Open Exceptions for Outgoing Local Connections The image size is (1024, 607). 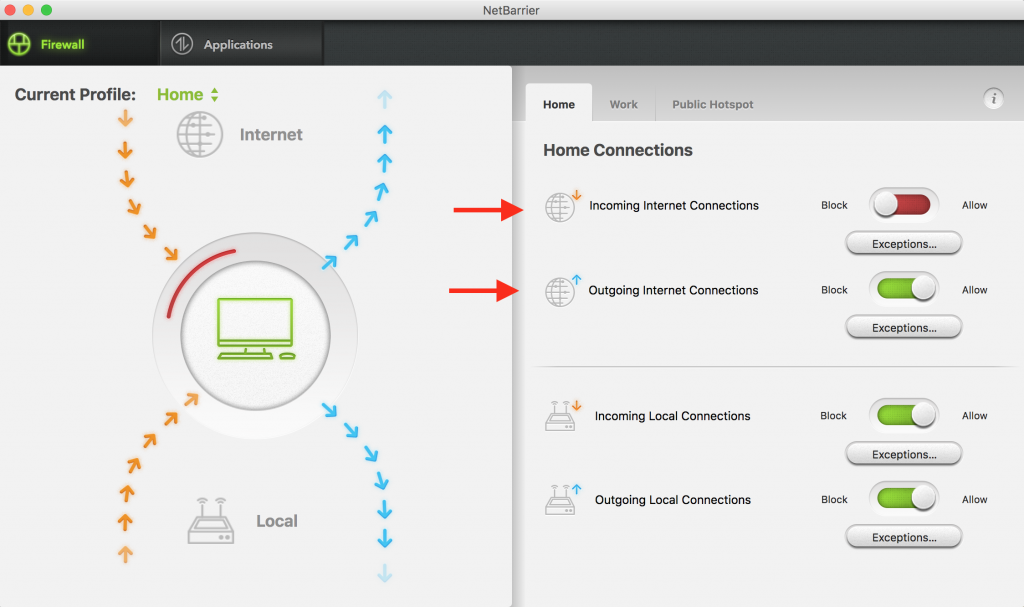(903, 538)
